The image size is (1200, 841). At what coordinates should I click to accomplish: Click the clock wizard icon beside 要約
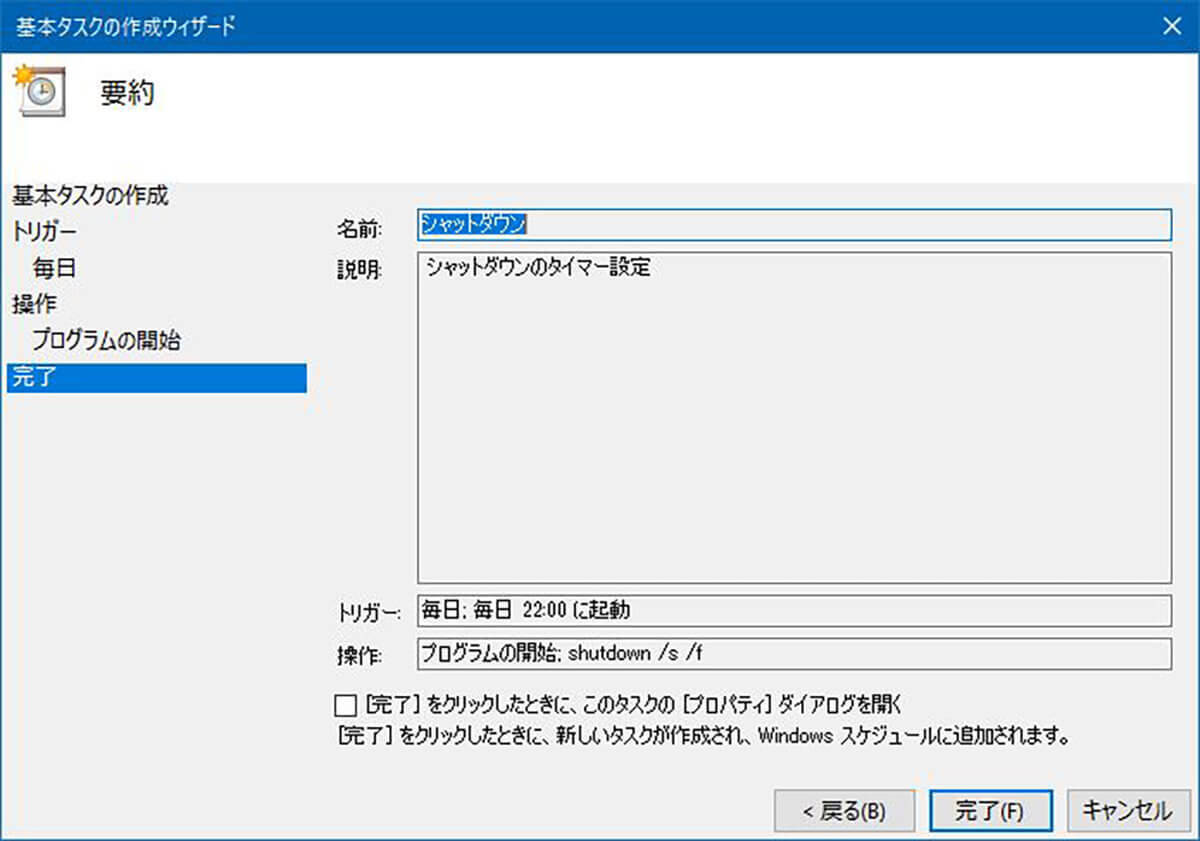40,92
